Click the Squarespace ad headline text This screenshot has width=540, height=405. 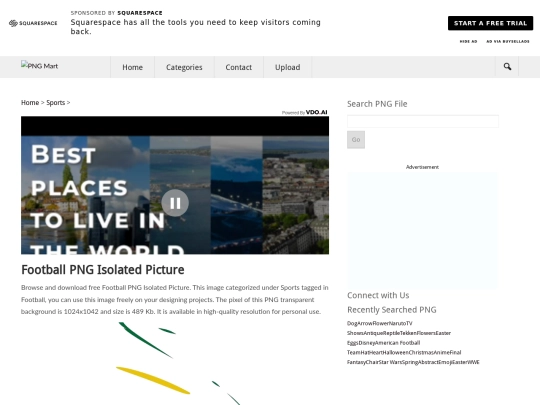[x=196, y=27]
